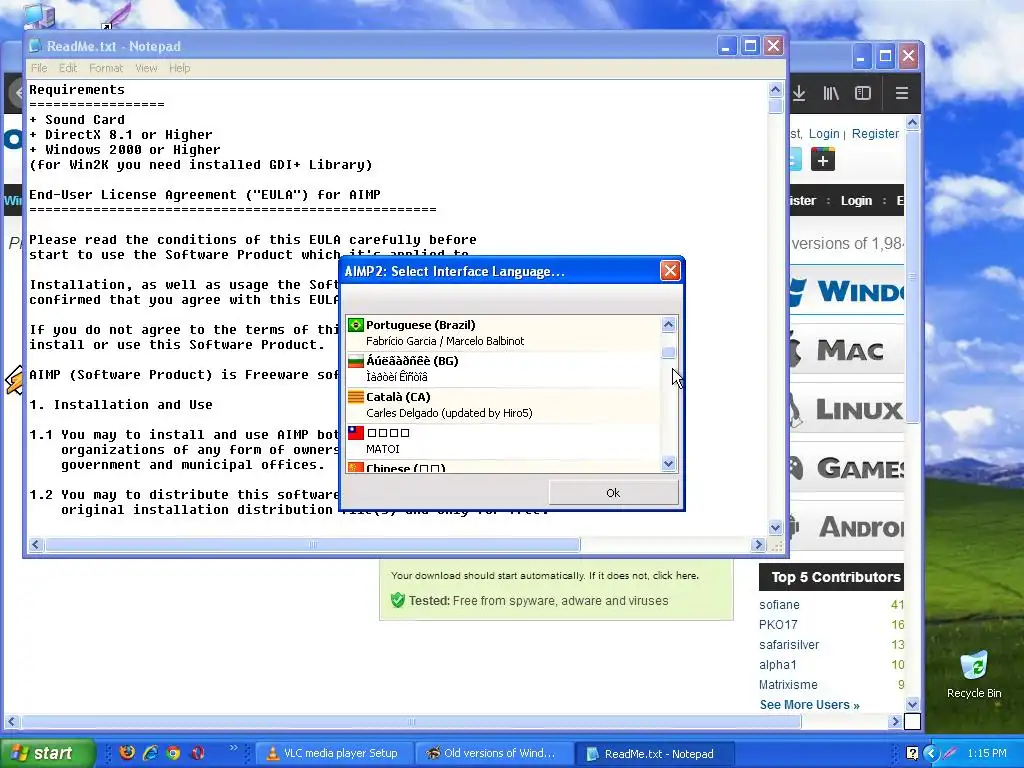Screen dimensions: 1024x768
Task: Launch Chrome from the Quick Launch bar
Action: click(x=173, y=753)
